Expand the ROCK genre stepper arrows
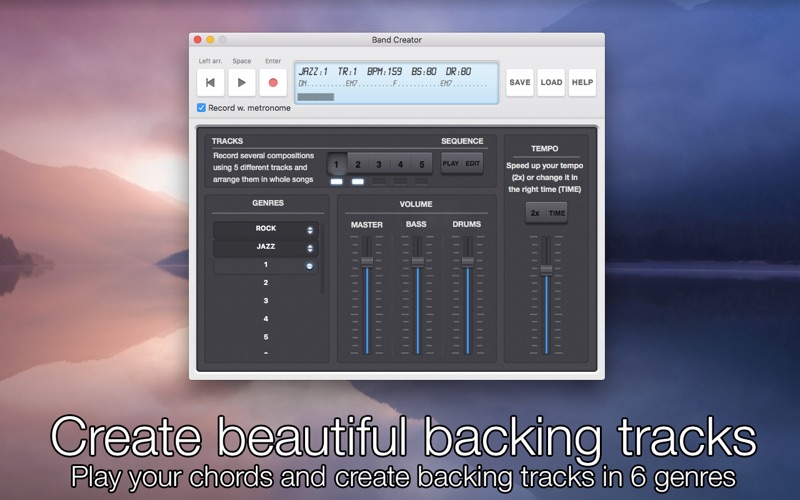 (x=310, y=230)
